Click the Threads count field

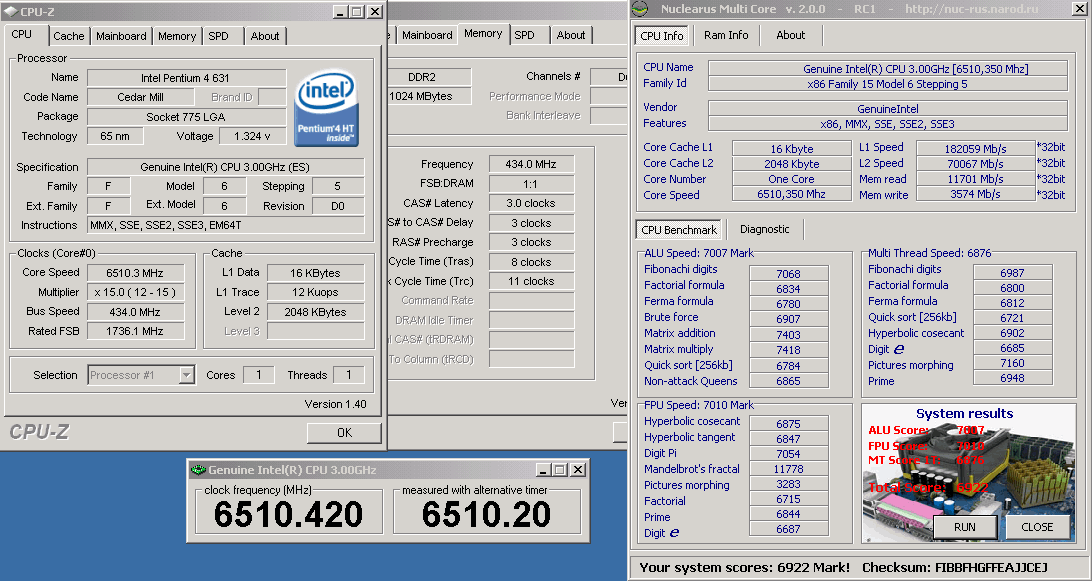[x=348, y=375]
